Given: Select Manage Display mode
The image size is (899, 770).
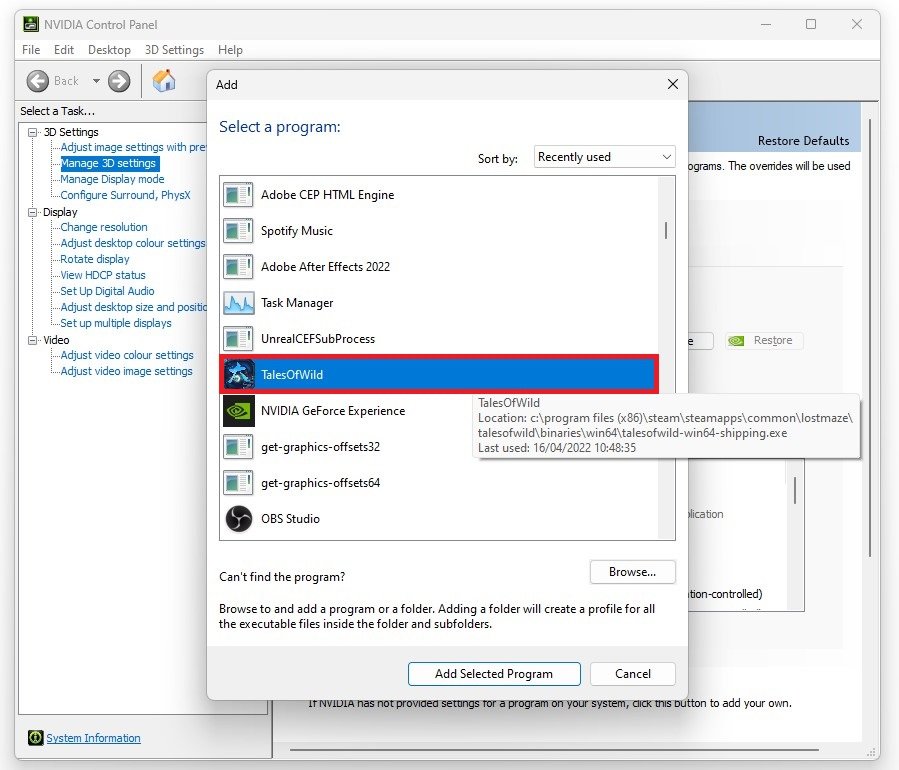Looking at the screenshot, I should point(112,179).
